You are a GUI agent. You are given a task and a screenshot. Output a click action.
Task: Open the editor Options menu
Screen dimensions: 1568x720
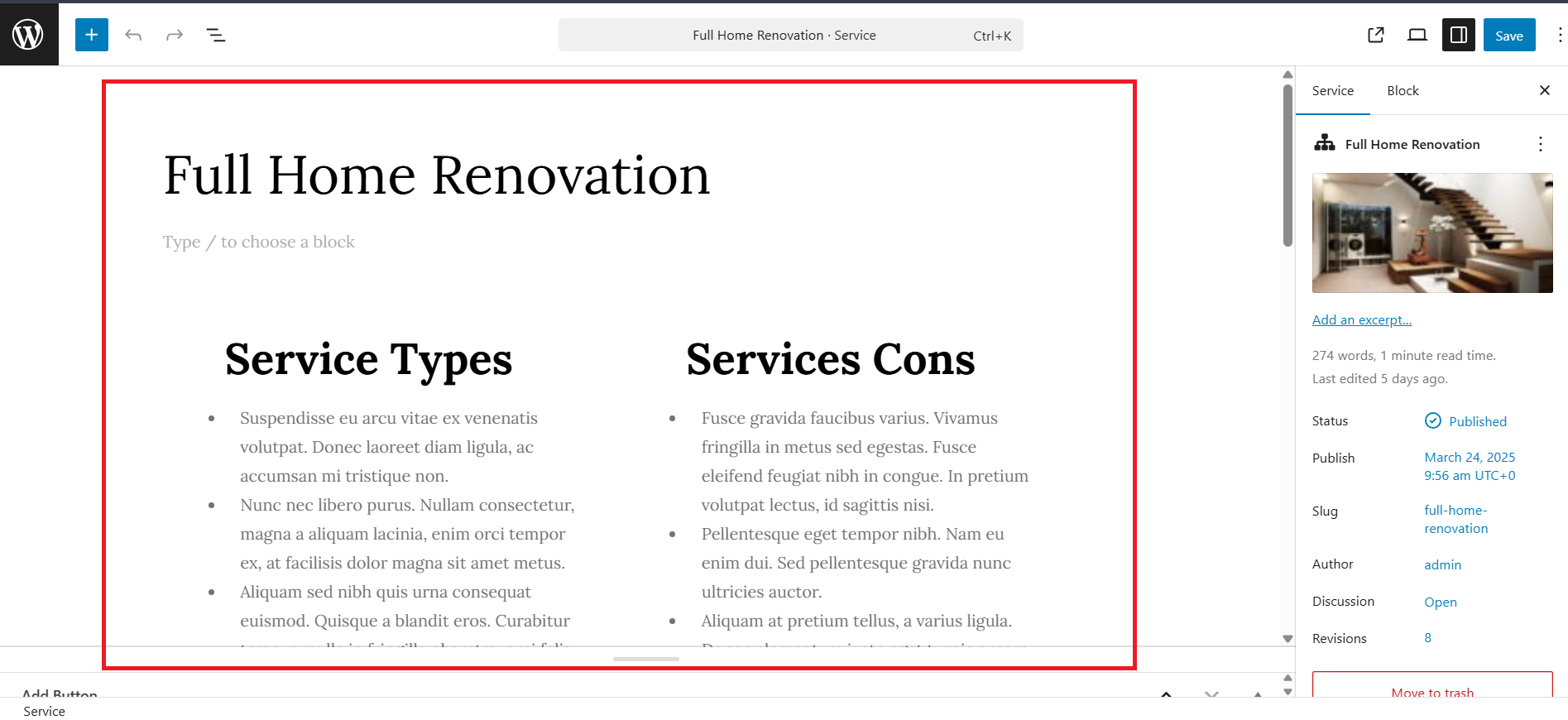click(1559, 35)
